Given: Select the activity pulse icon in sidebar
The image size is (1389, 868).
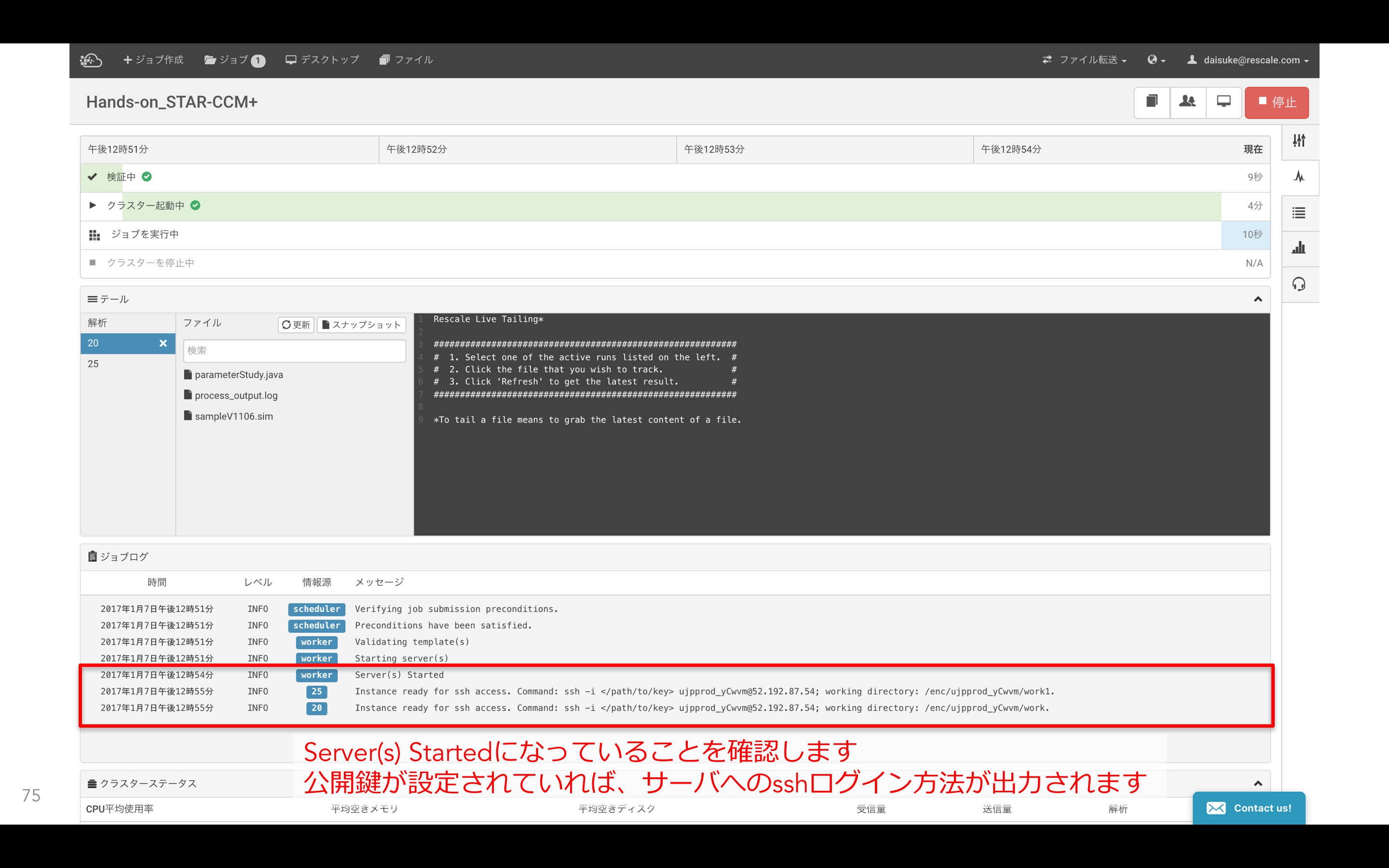Looking at the screenshot, I should click(1299, 177).
